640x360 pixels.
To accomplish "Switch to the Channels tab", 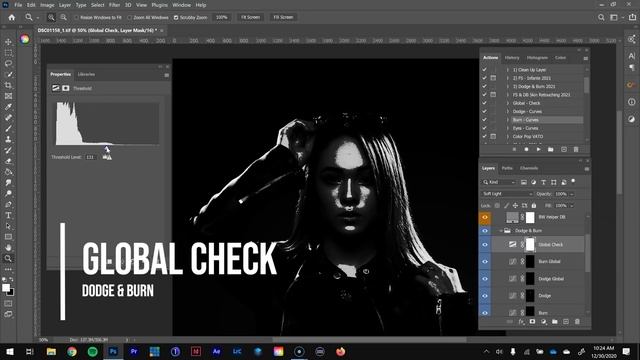I will [529, 168].
